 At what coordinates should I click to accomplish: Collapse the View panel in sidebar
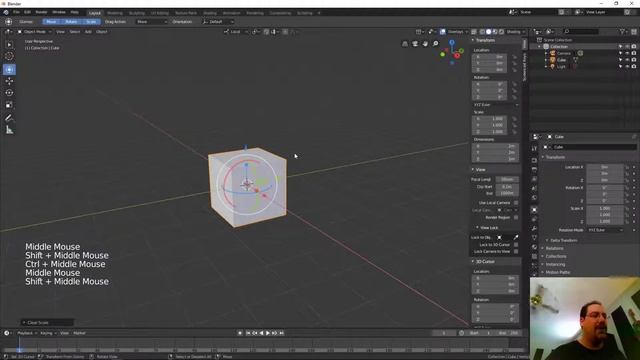point(480,169)
